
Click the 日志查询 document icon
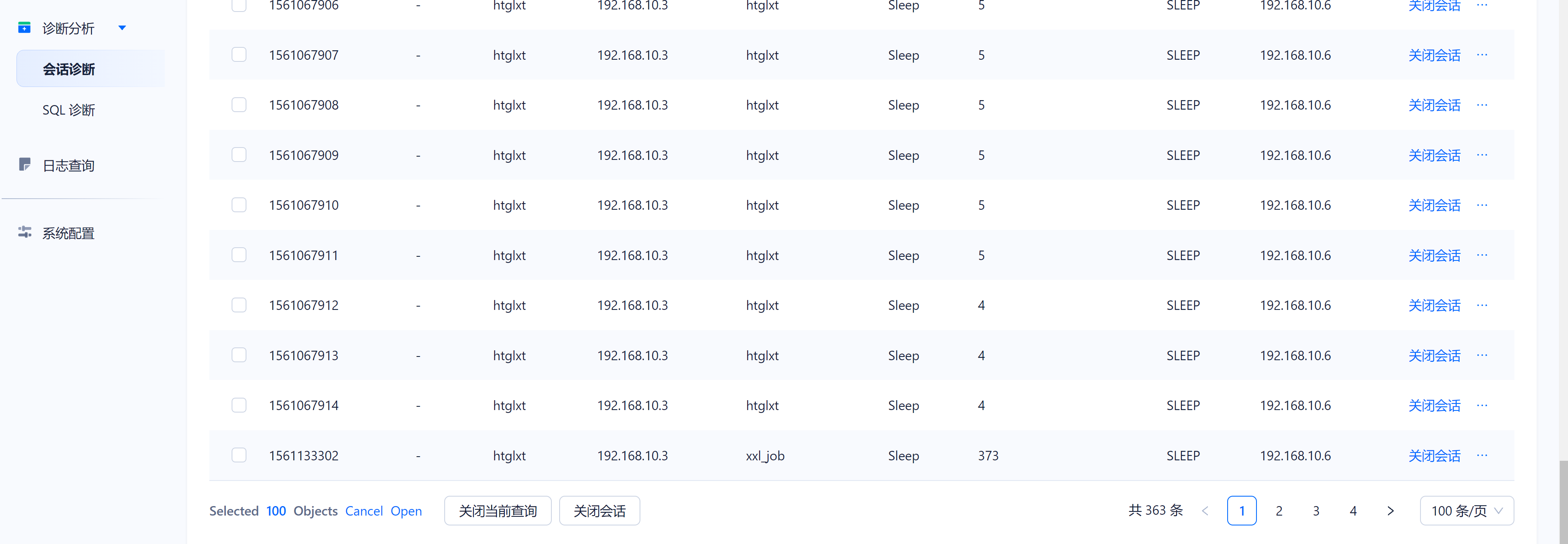(x=24, y=164)
